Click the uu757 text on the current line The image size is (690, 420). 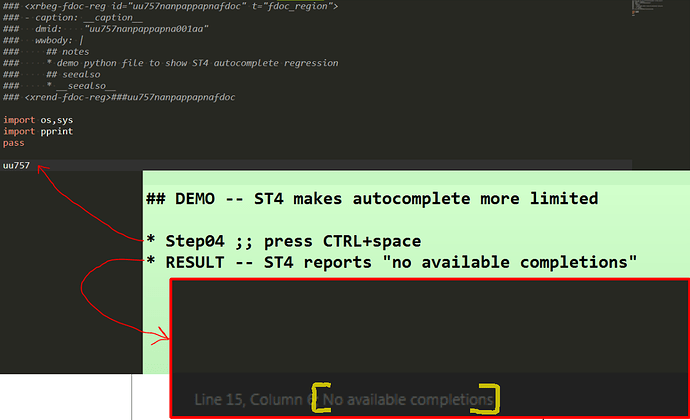16,165
